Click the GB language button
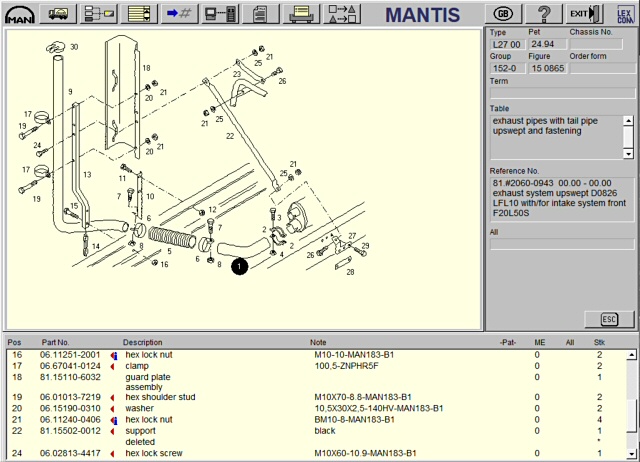 point(503,14)
